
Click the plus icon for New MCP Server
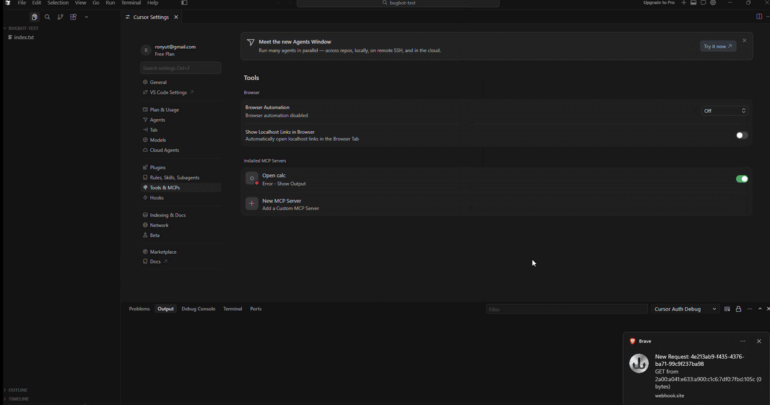click(251, 204)
